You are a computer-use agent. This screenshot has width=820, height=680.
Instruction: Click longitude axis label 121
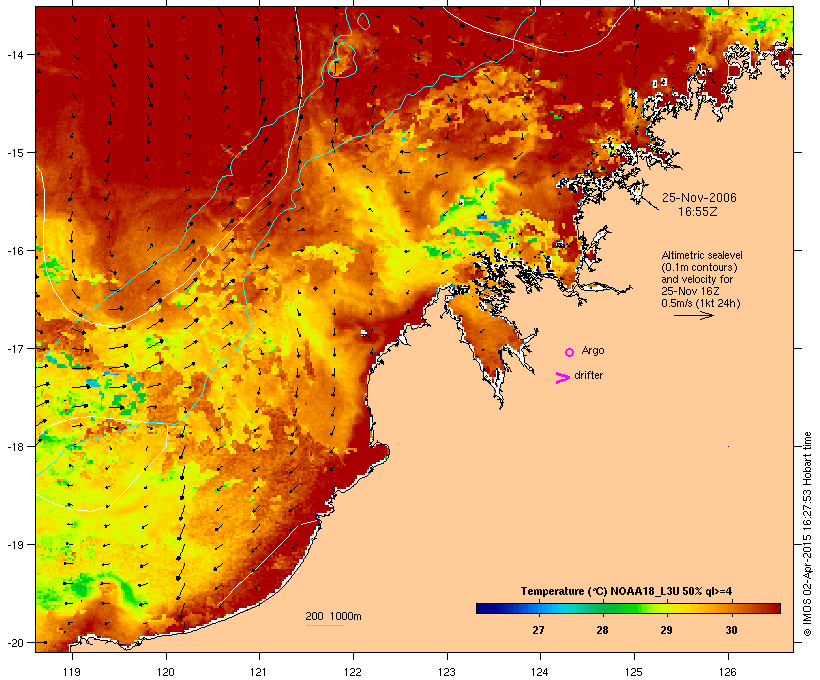point(259,672)
